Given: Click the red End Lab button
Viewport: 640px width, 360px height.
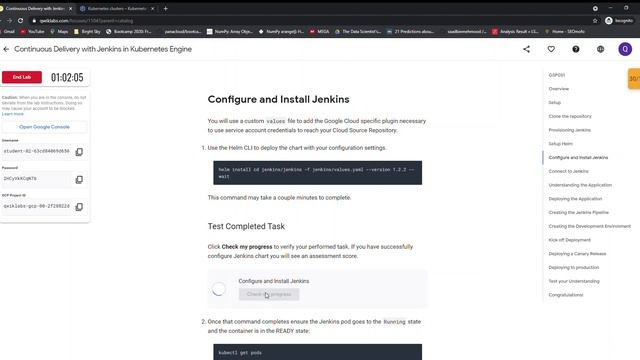Looking at the screenshot, I should 22,77.
